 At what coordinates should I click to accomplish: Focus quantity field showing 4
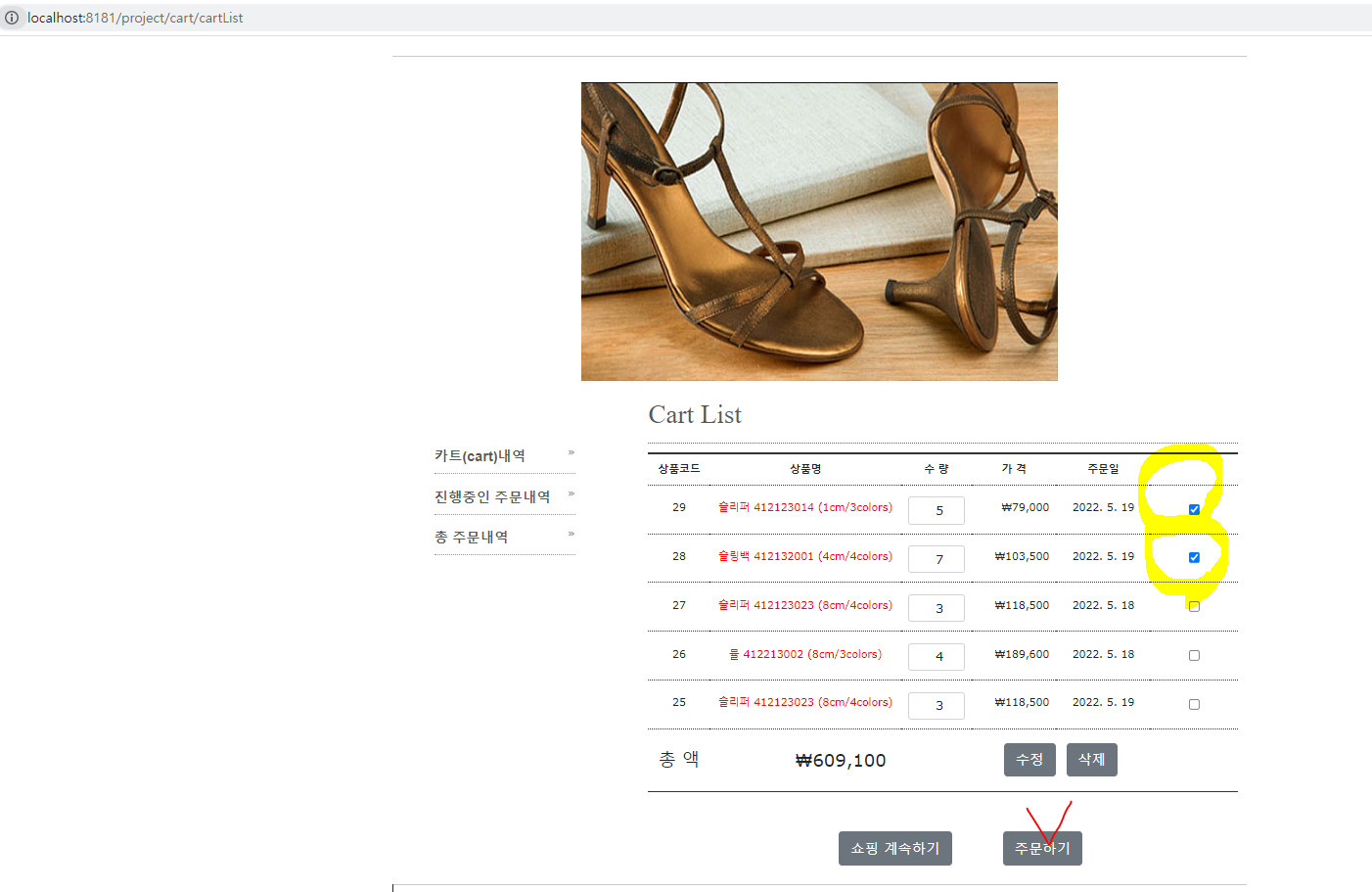coord(937,656)
